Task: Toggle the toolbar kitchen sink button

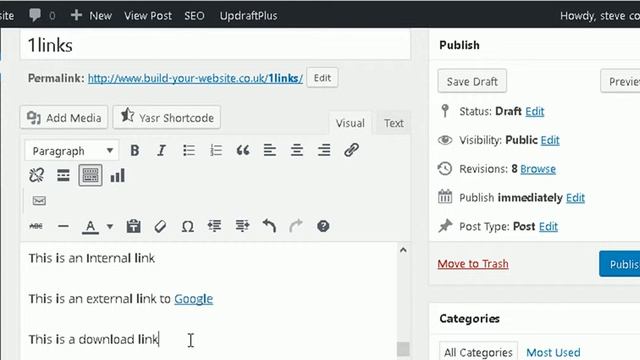Action: (x=90, y=176)
